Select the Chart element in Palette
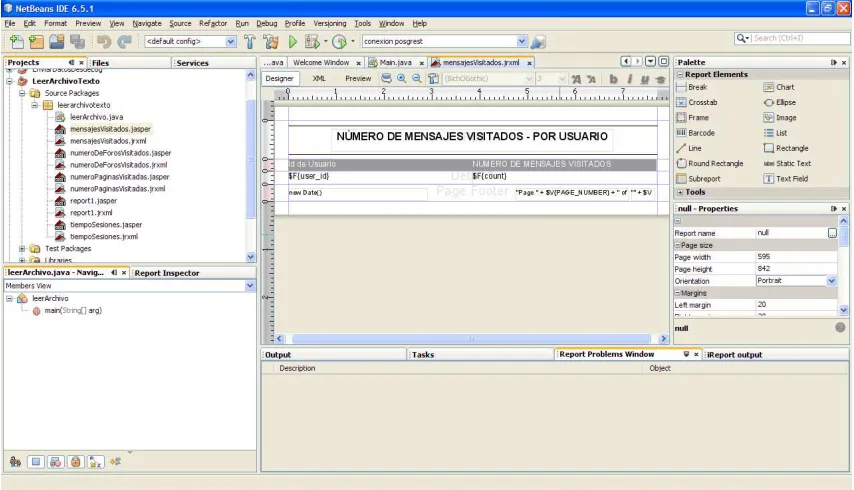854x490 pixels. [779, 87]
